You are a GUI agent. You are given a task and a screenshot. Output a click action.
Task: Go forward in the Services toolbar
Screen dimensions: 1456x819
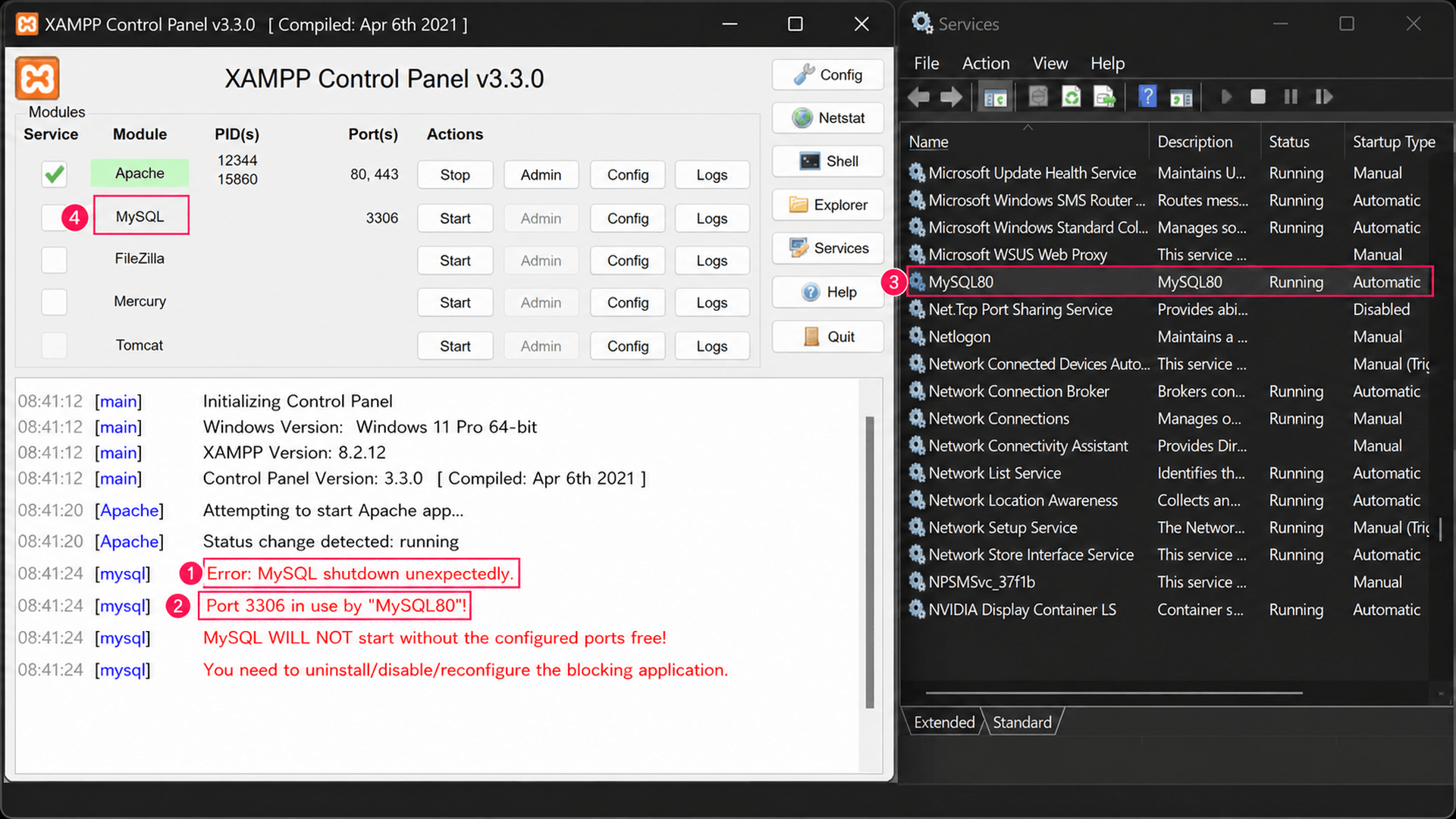coord(951,97)
